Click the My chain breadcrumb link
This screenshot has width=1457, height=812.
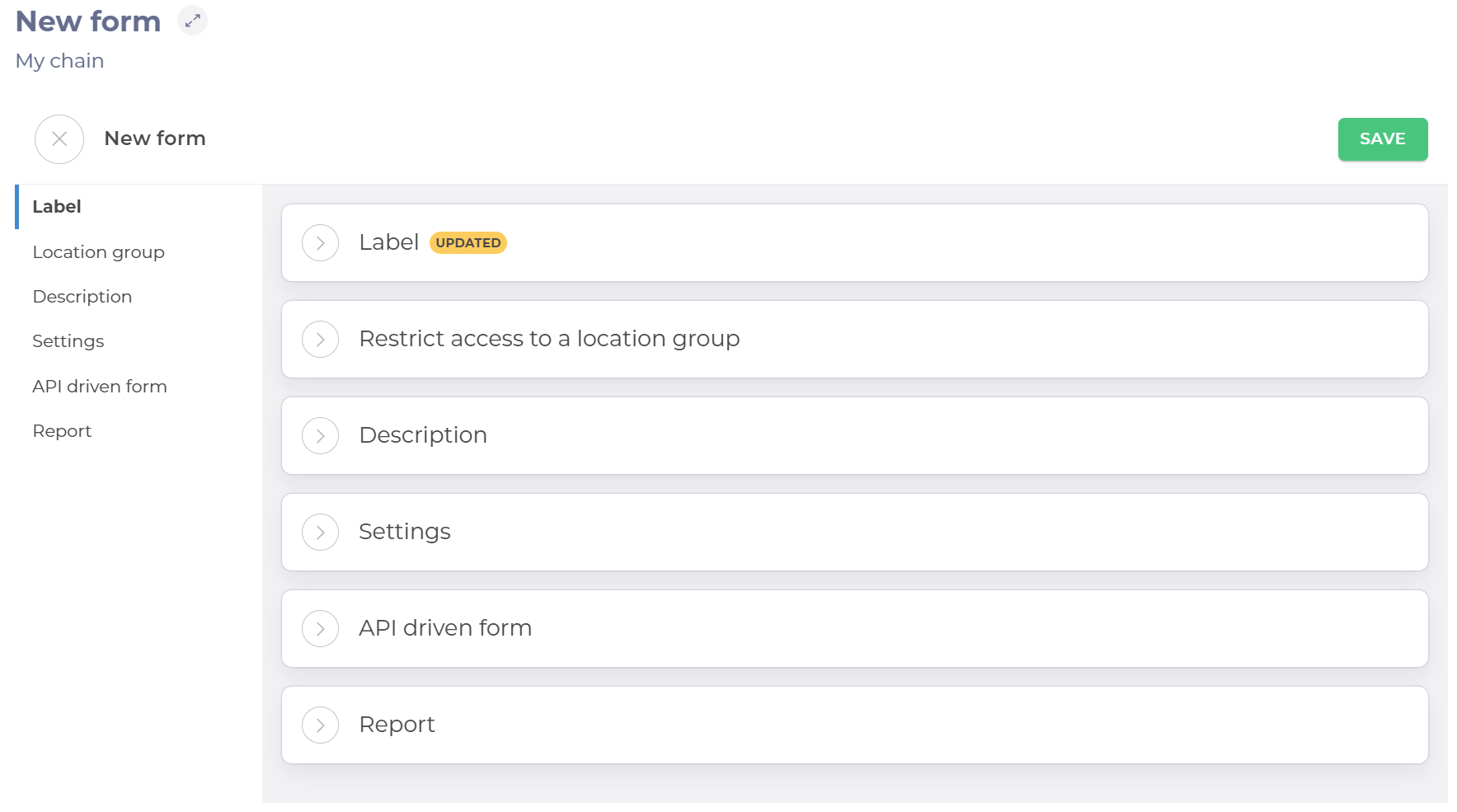[59, 61]
